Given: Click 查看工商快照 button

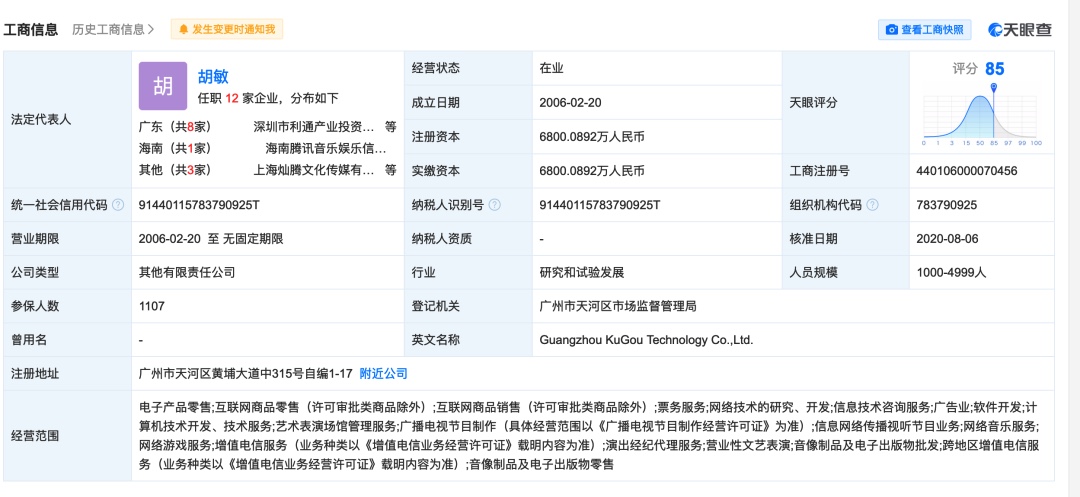Looking at the screenshot, I should (x=924, y=30).
